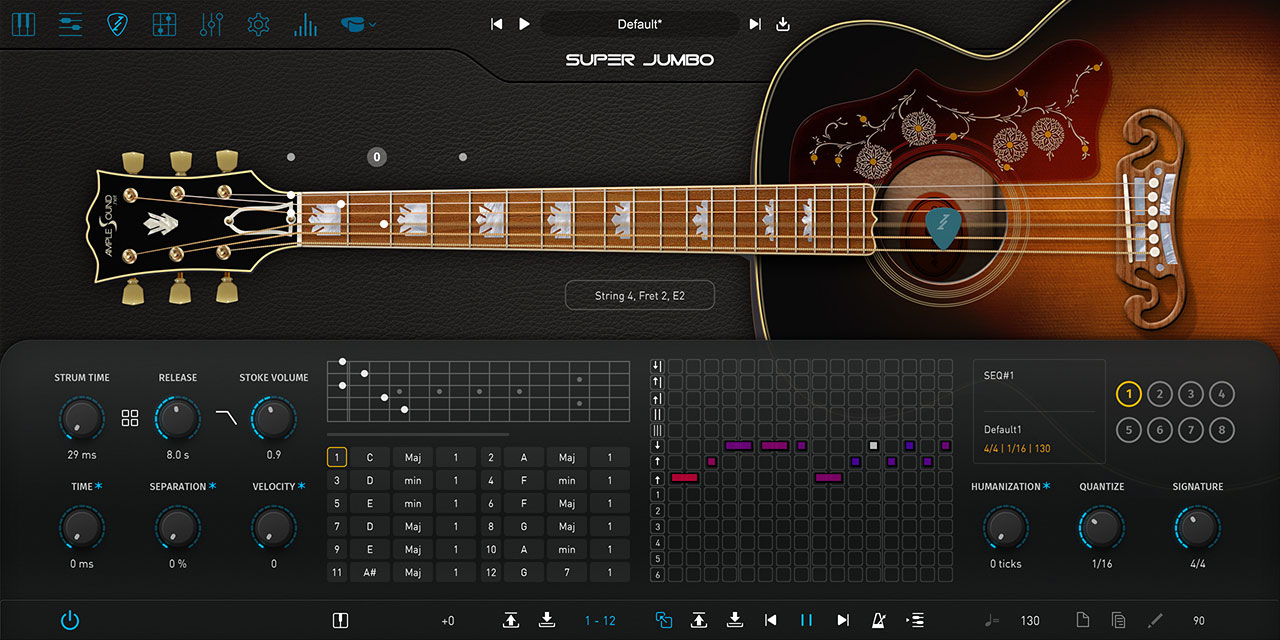Adjust the Strum Time knob

81,418
